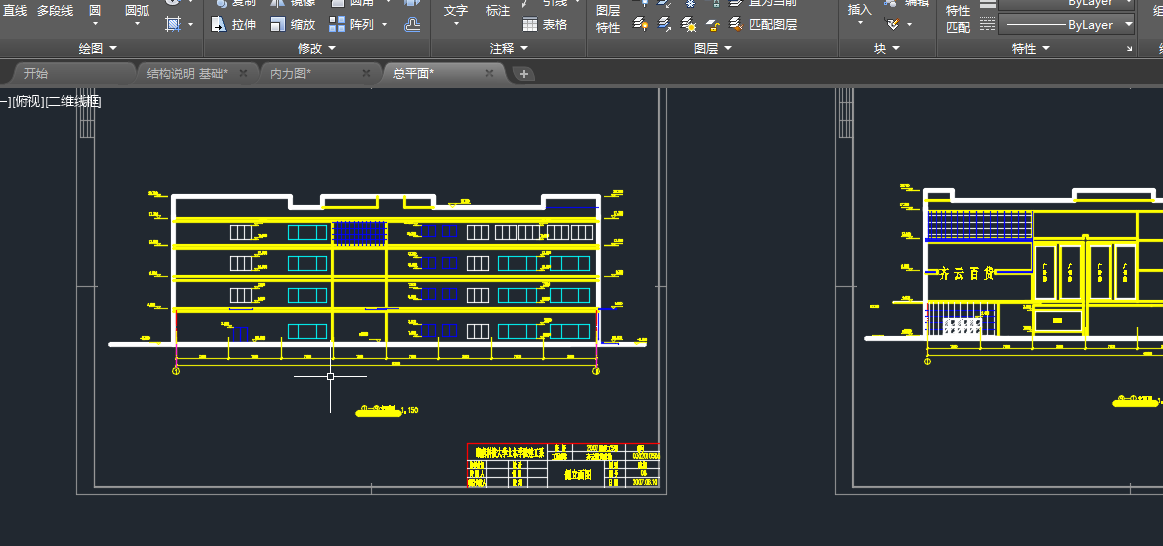The image size is (1163, 546).
Task: Open the dropdown under 圆弧 arc tool
Action: (x=136, y=24)
